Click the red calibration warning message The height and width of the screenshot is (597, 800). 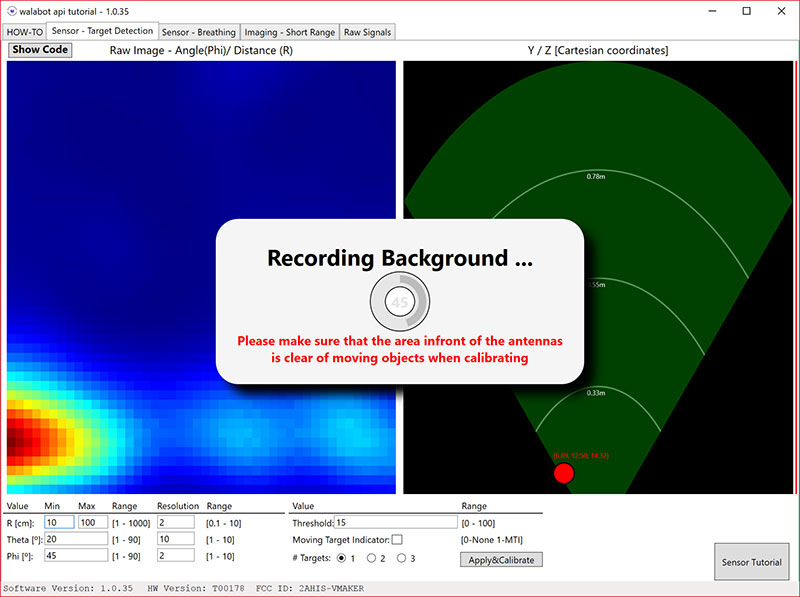(x=399, y=350)
